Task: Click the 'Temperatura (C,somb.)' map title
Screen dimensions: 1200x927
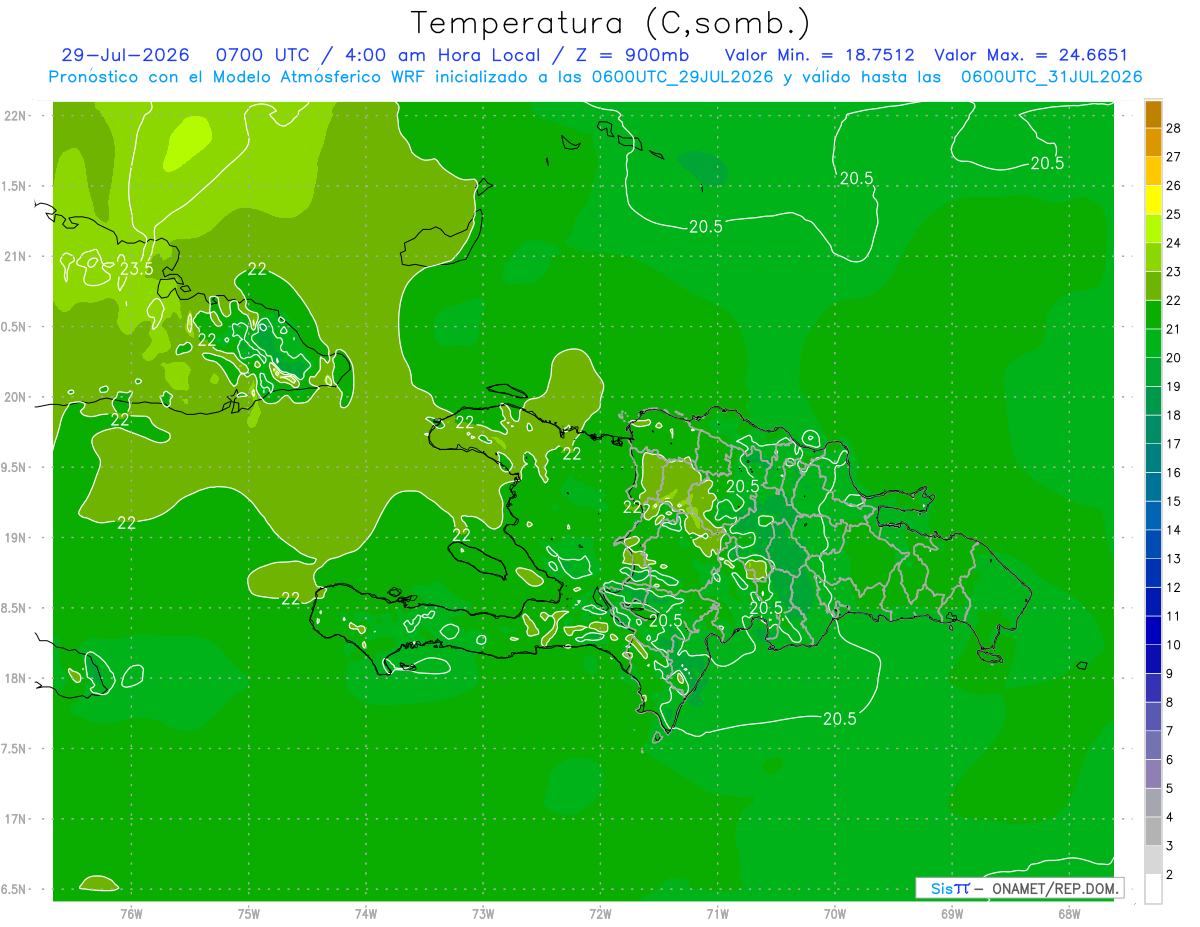Action: [x=610, y=22]
